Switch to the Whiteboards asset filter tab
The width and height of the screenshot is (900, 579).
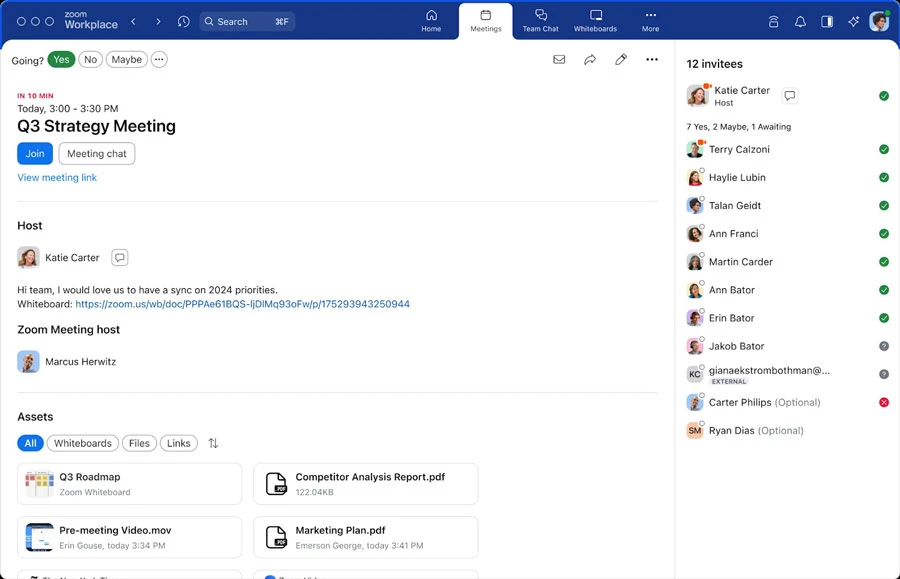coord(82,443)
